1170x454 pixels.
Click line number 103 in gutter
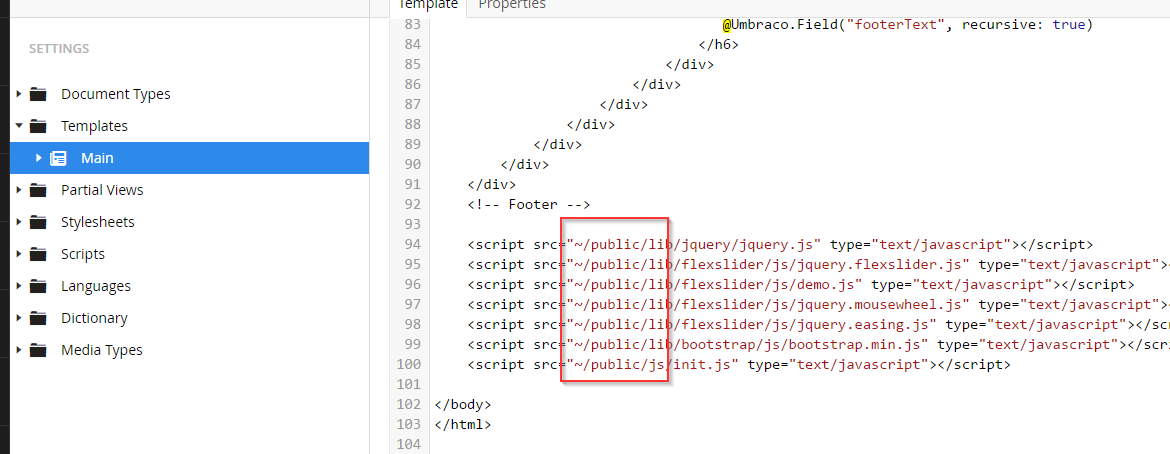(408, 424)
